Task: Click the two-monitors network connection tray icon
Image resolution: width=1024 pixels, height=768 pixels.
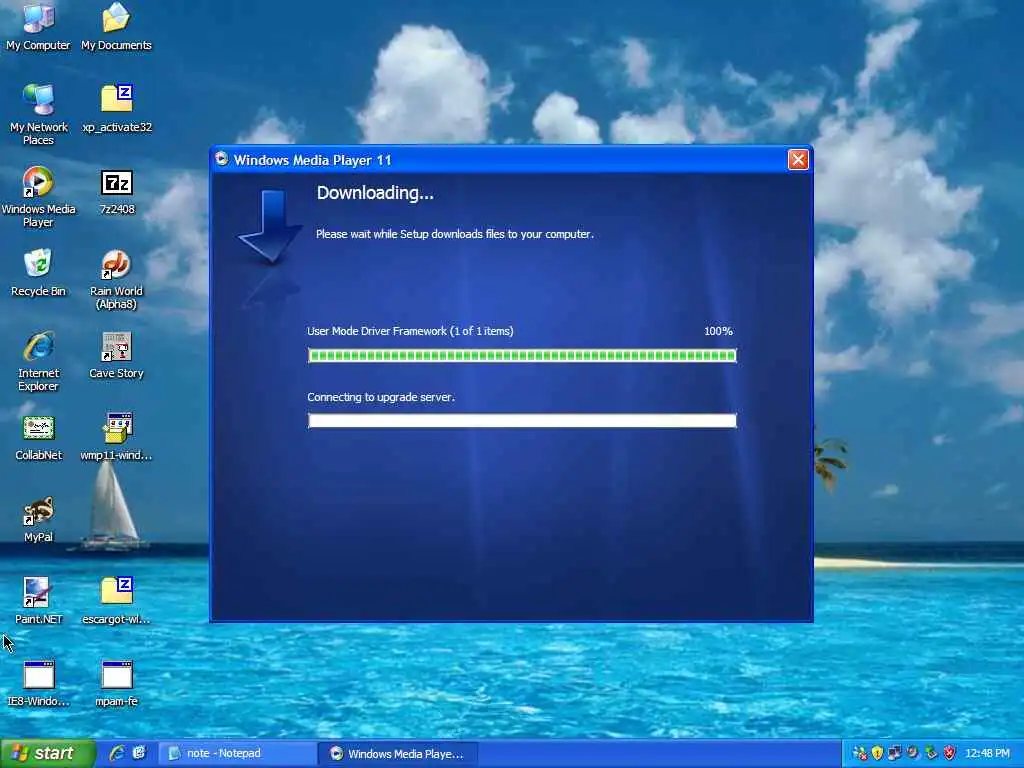Action: [895, 754]
